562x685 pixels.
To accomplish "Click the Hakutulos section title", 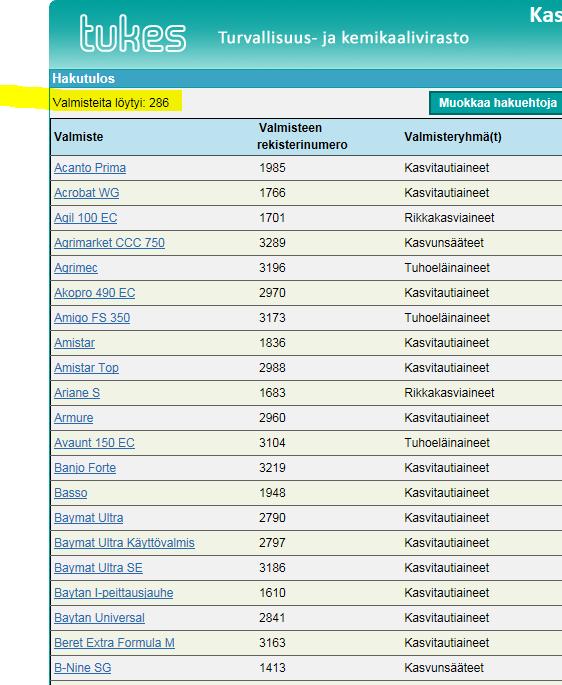I will pyautogui.click(x=83, y=79).
